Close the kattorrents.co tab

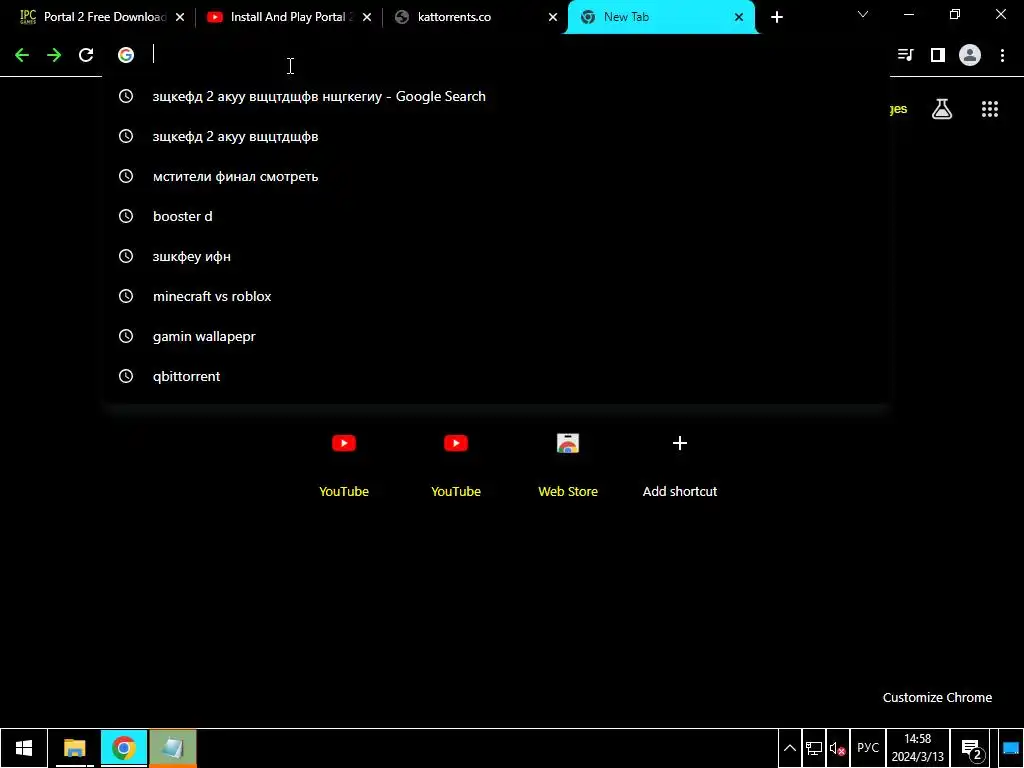(553, 17)
